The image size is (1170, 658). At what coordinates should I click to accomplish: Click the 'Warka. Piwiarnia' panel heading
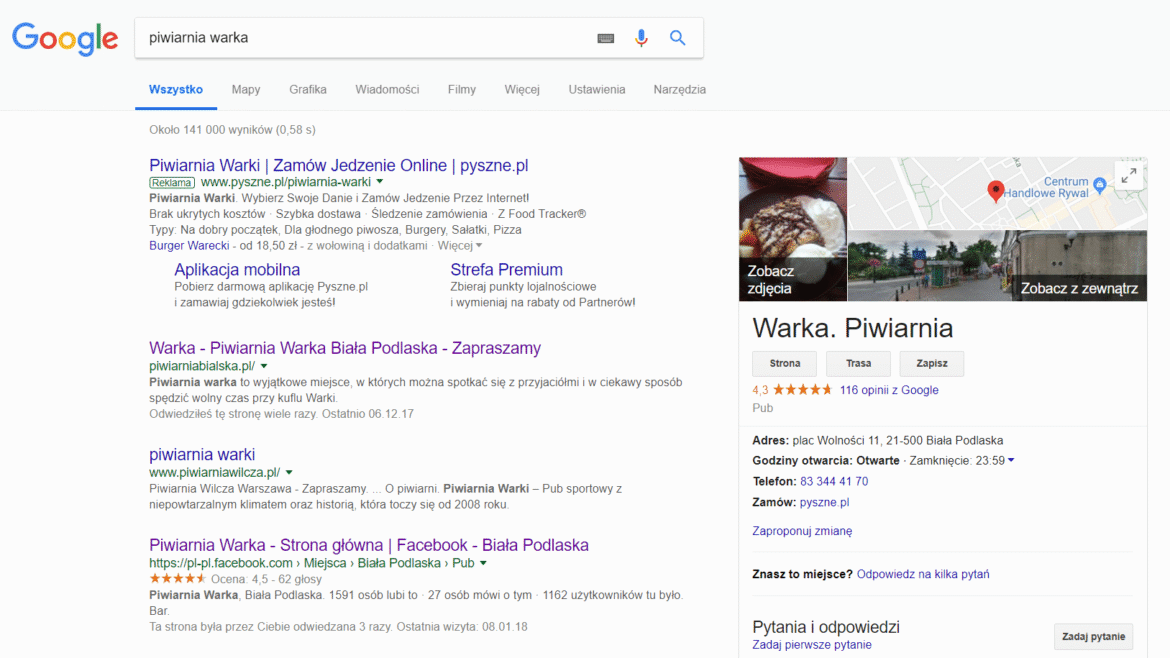852,328
